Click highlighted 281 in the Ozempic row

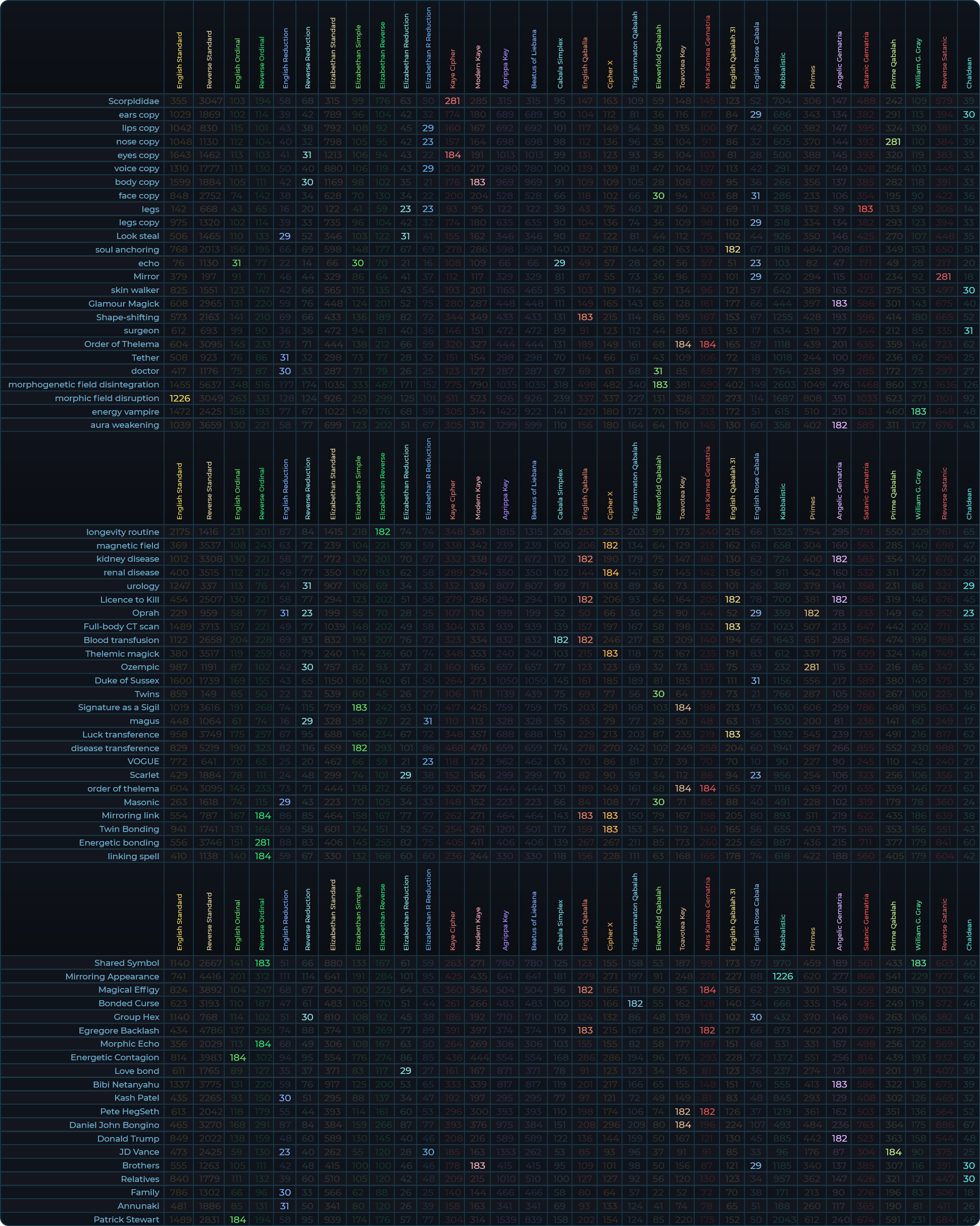pos(812,667)
